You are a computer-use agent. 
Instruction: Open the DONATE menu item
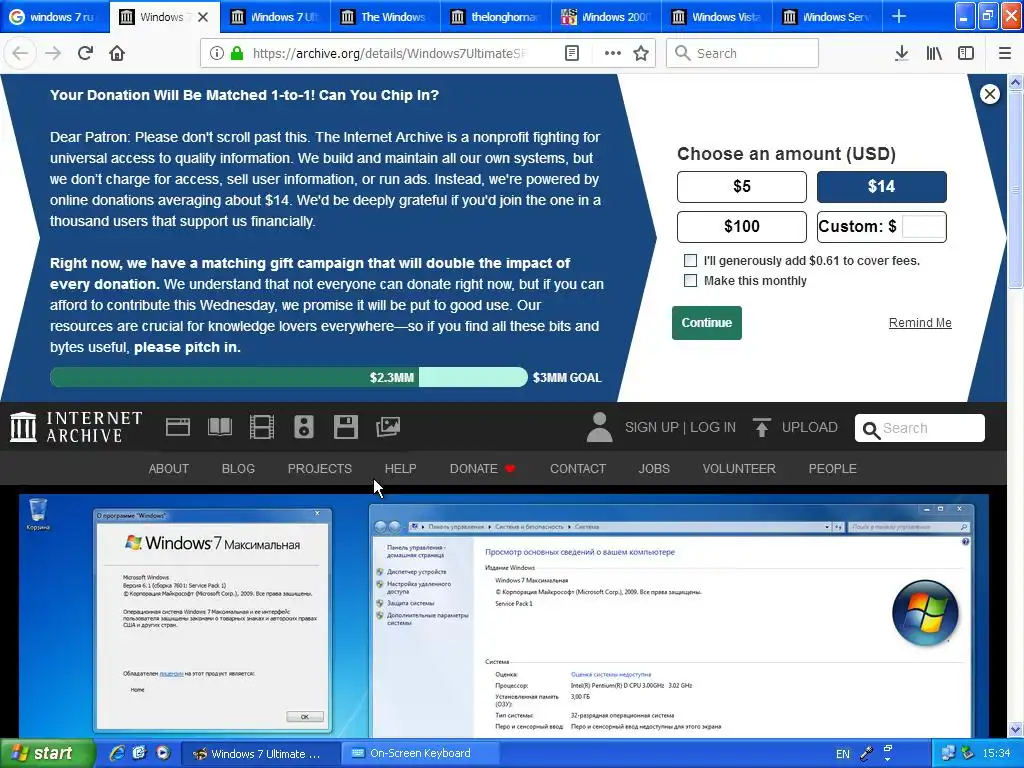tap(483, 469)
